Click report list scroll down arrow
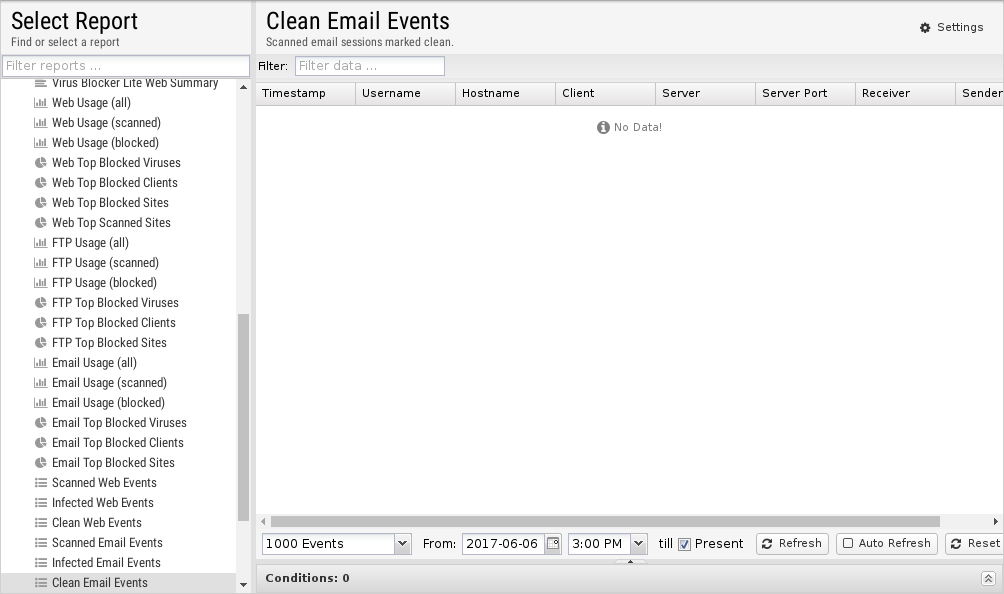This screenshot has width=1004, height=594. [243, 584]
